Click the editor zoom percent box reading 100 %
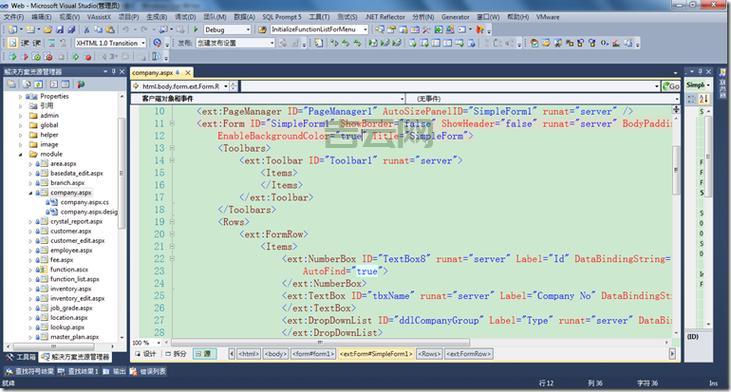Viewport: 731px width, 392px height. (146, 343)
